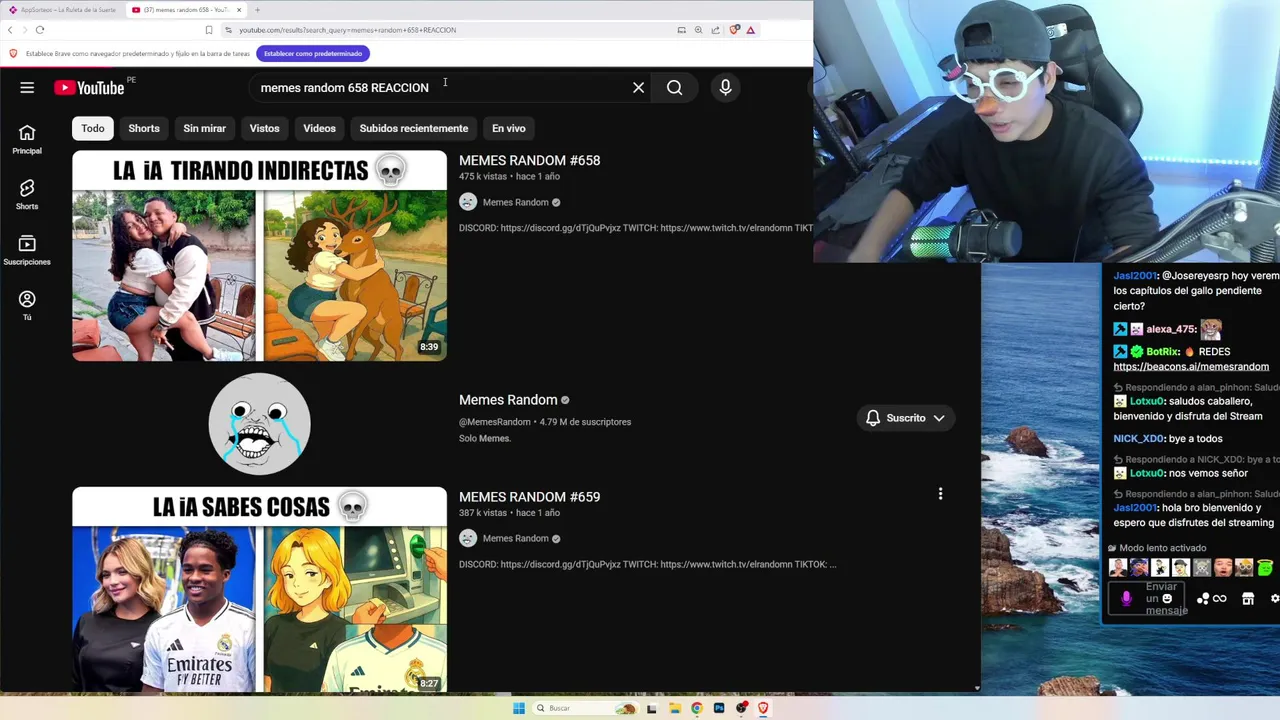Open Principal in the sidebar

tap(27, 139)
